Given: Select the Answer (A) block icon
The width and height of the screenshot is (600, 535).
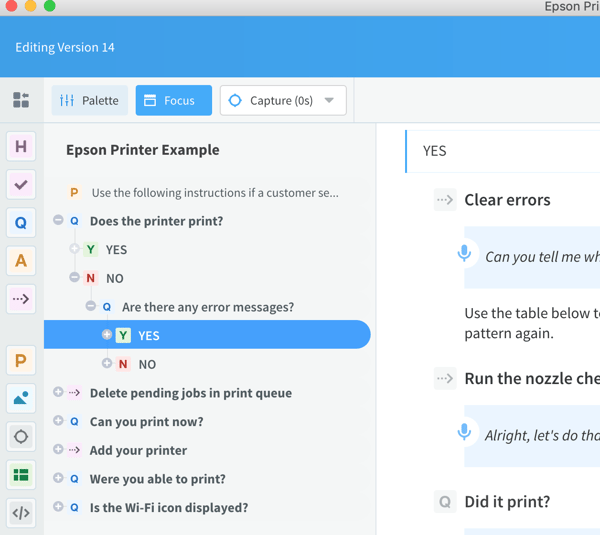Looking at the screenshot, I should (21, 261).
